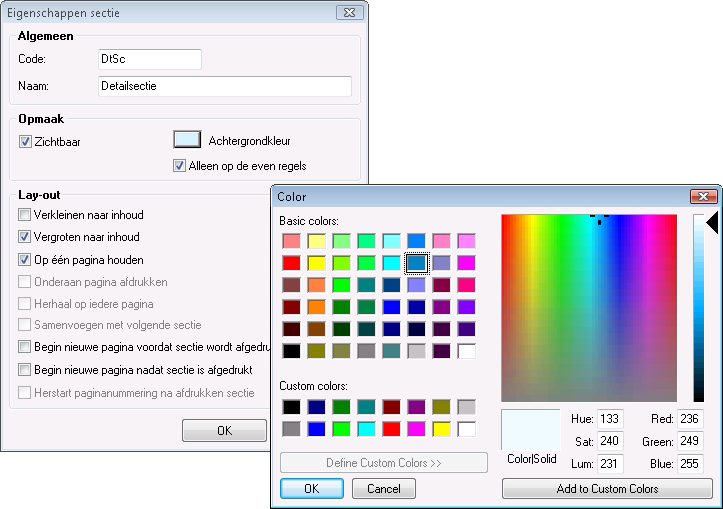The width and height of the screenshot is (723, 509).
Task: Toggle Alleen op de even regels checkbox
Action: click(179, 166)
